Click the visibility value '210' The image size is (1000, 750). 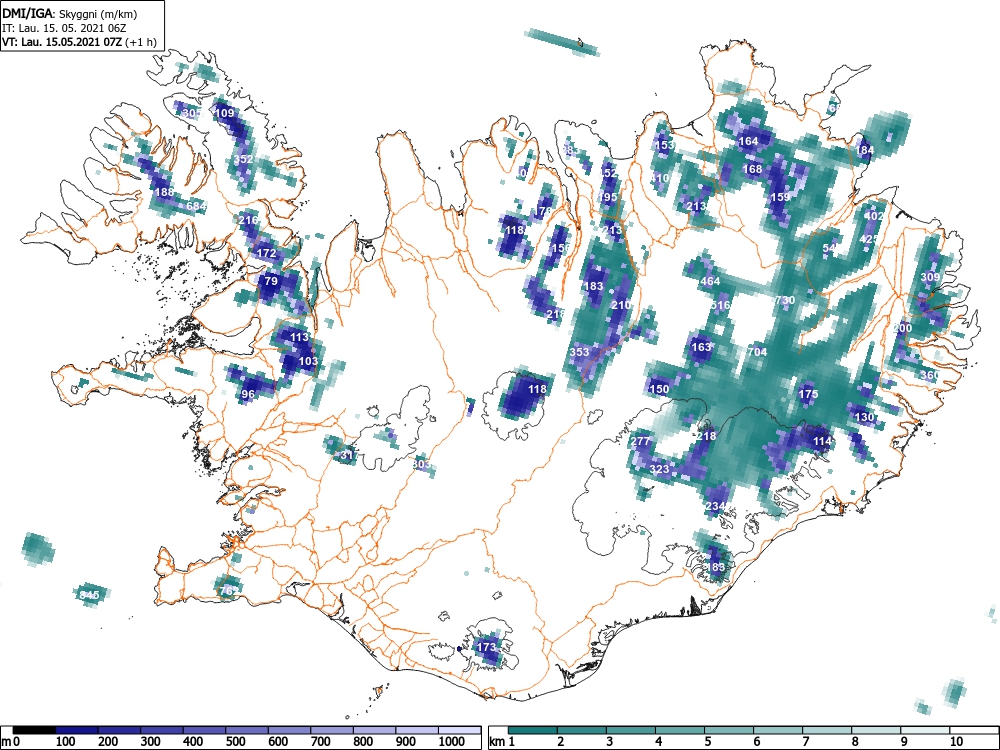(x=621, y=305)
